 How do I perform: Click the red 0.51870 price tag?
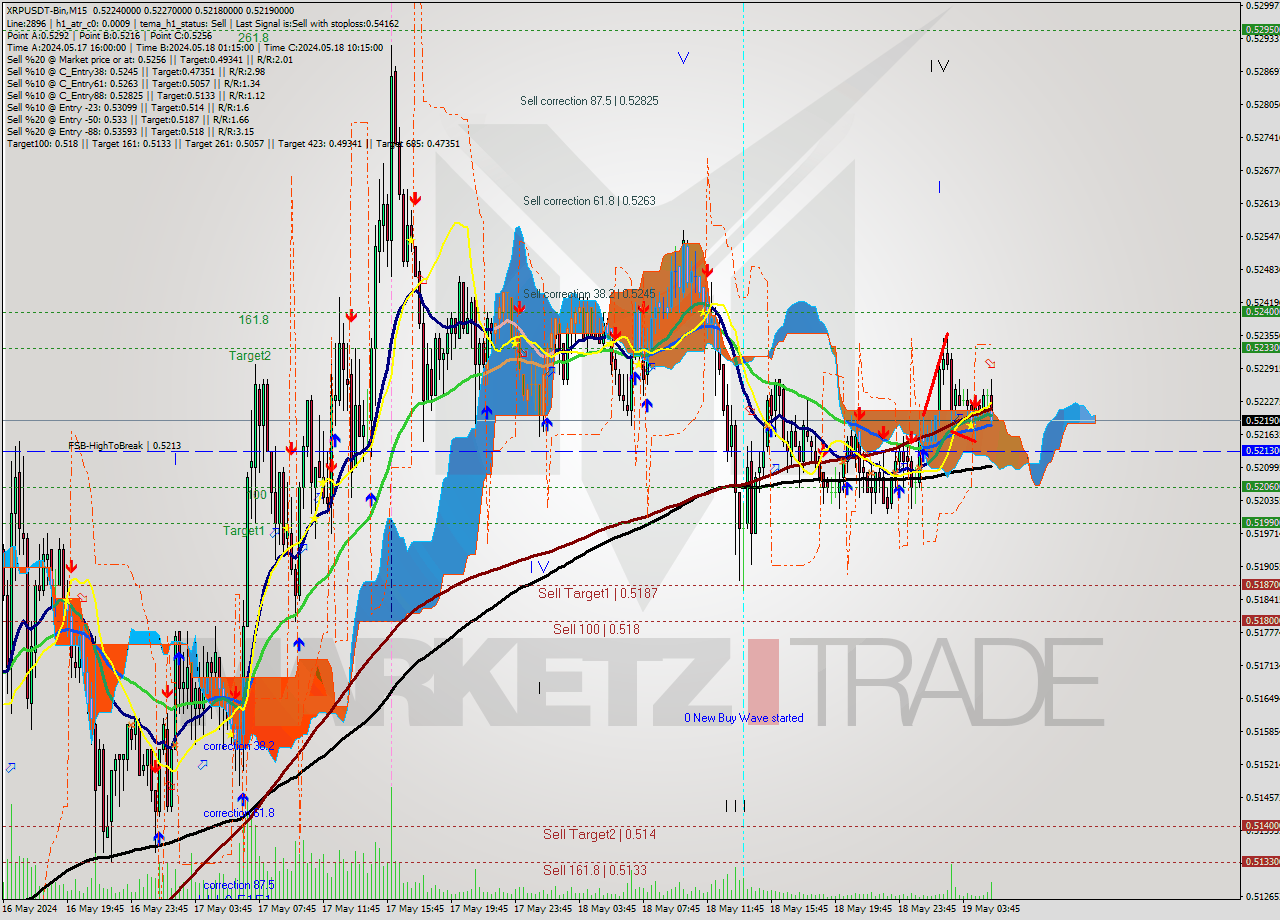(1261, 585)
